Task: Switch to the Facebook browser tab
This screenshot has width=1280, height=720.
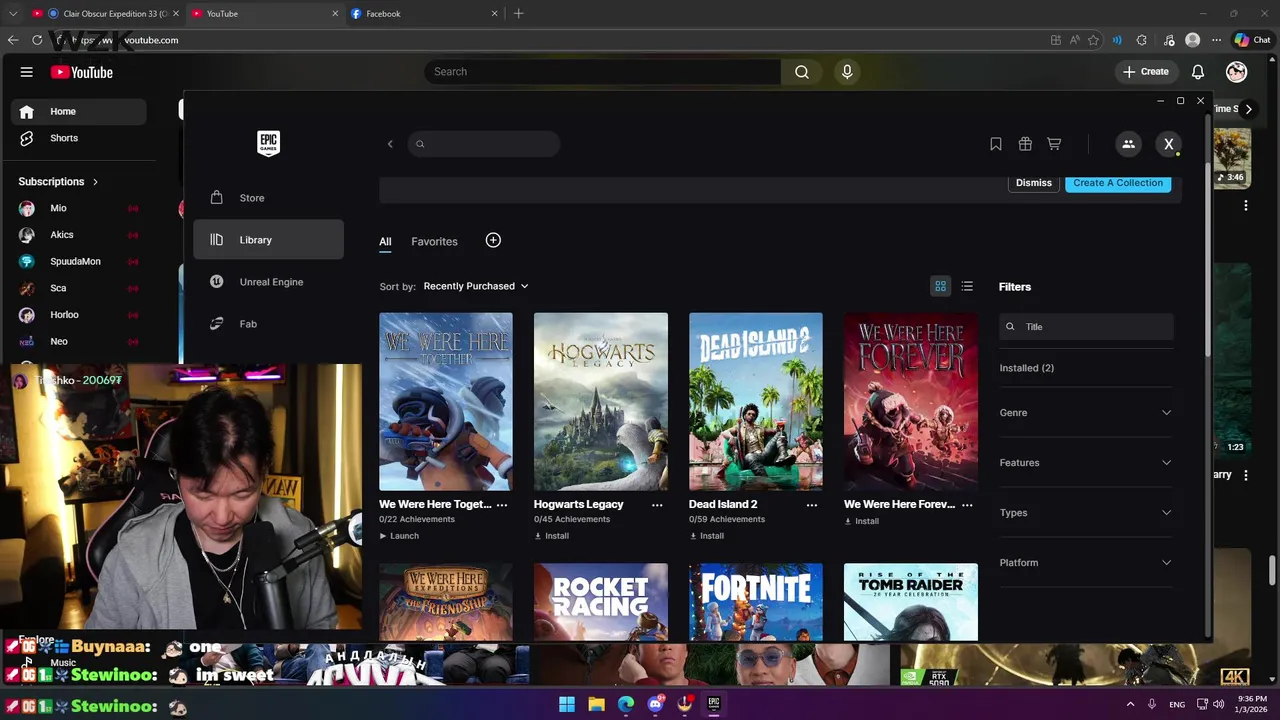Action: point(424,14)
